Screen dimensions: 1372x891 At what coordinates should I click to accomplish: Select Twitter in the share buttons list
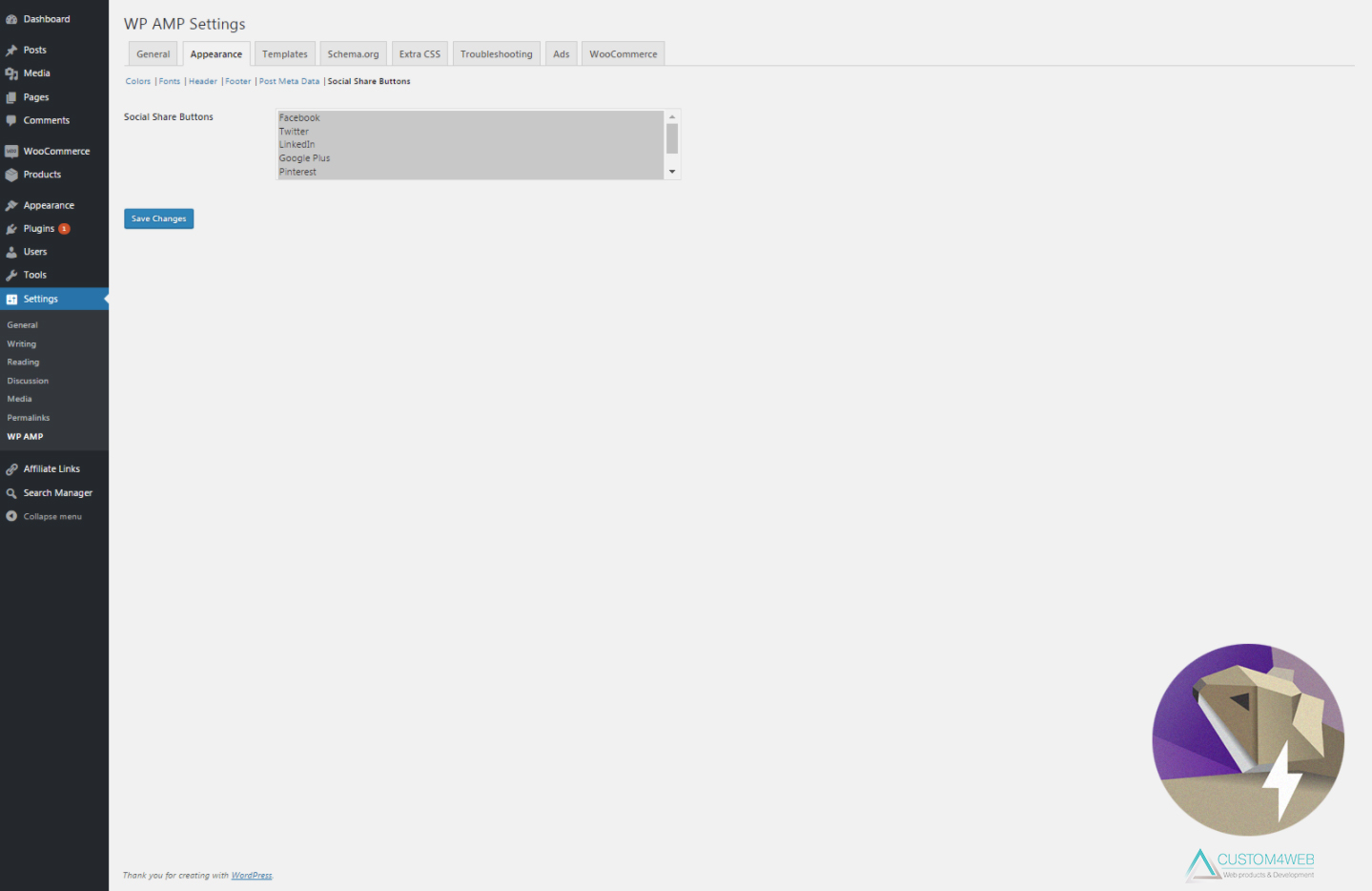tap(471, 132)
